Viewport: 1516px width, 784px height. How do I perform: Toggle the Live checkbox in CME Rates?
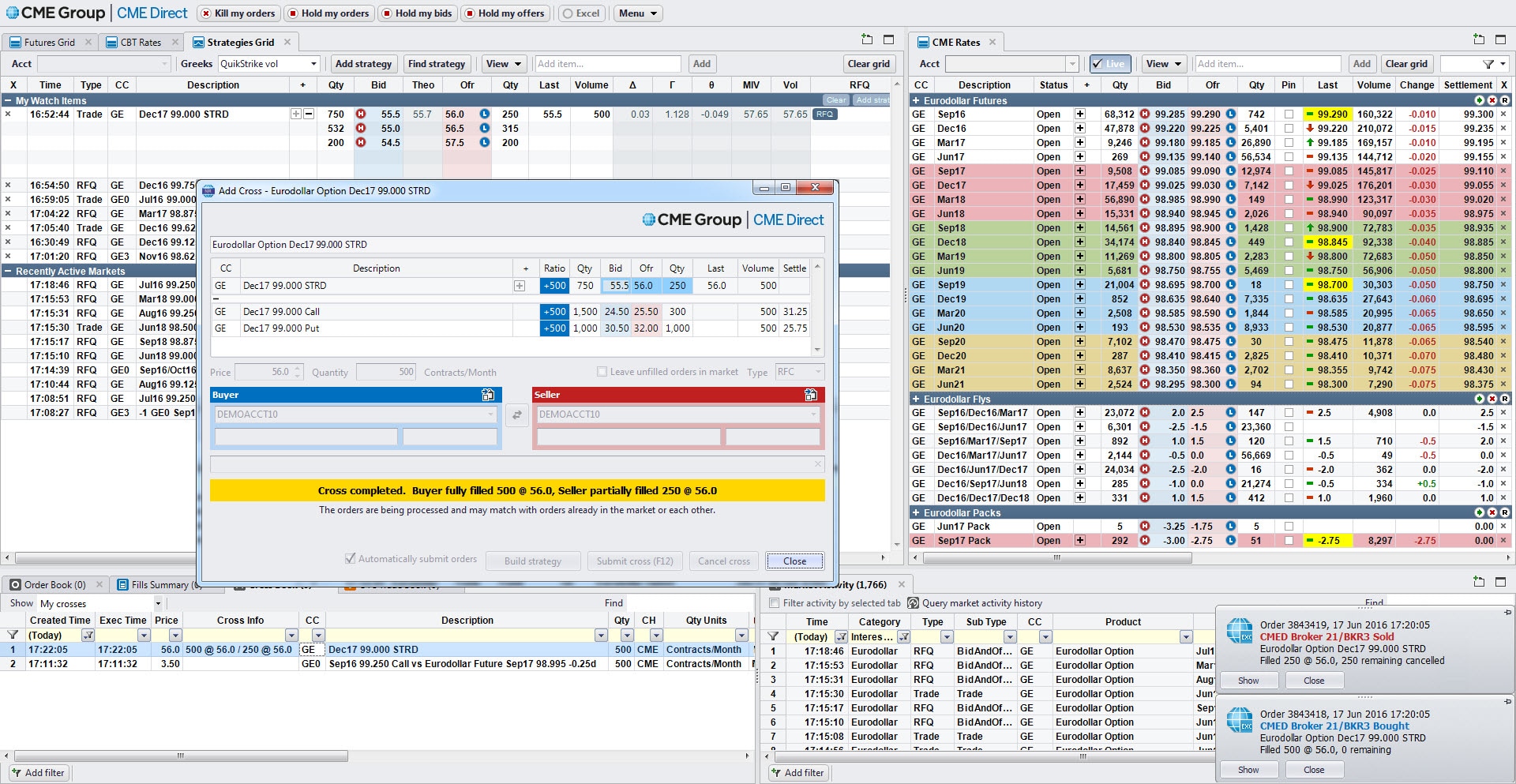tap(1098, 64)
